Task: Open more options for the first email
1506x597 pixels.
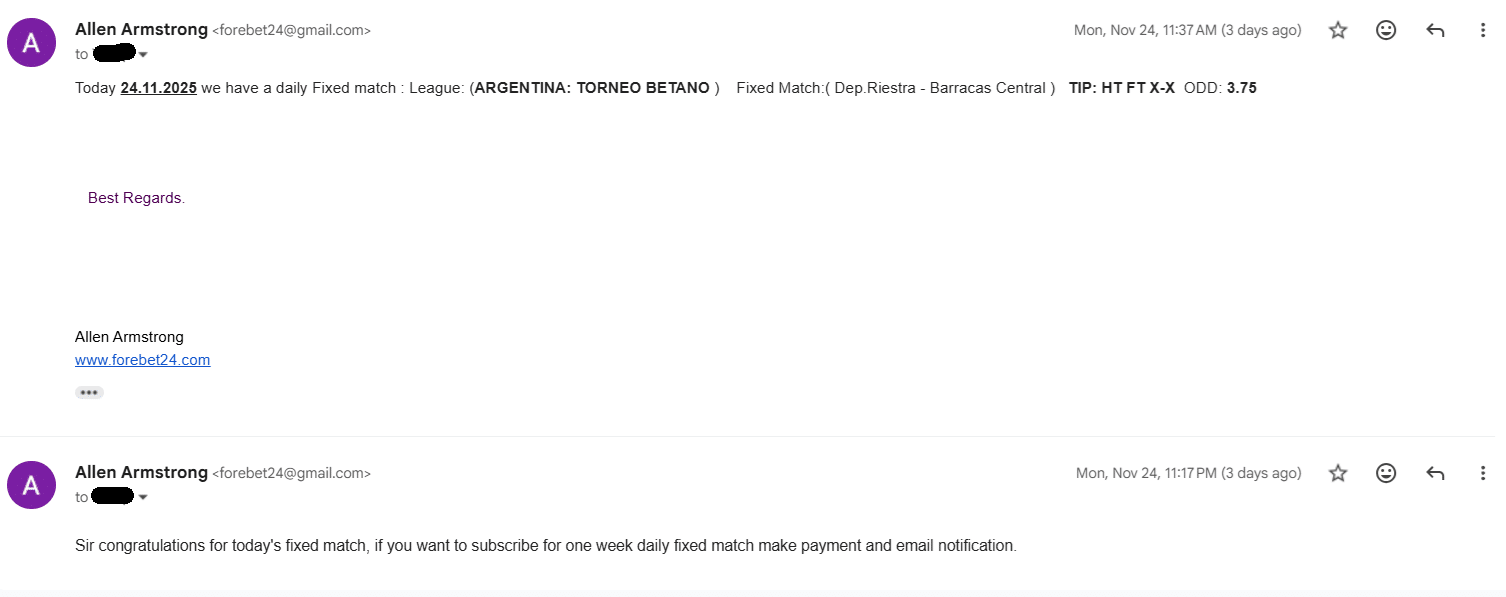Action: coord(1483,30)
